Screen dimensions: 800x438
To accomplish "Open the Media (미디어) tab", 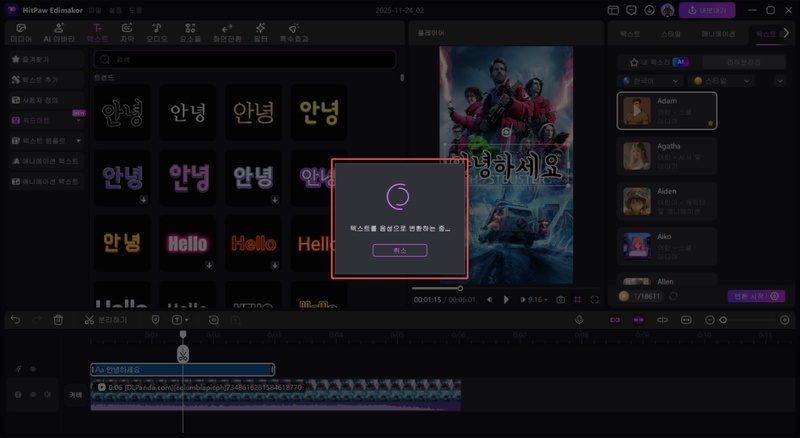I will (x=21, y=33).
